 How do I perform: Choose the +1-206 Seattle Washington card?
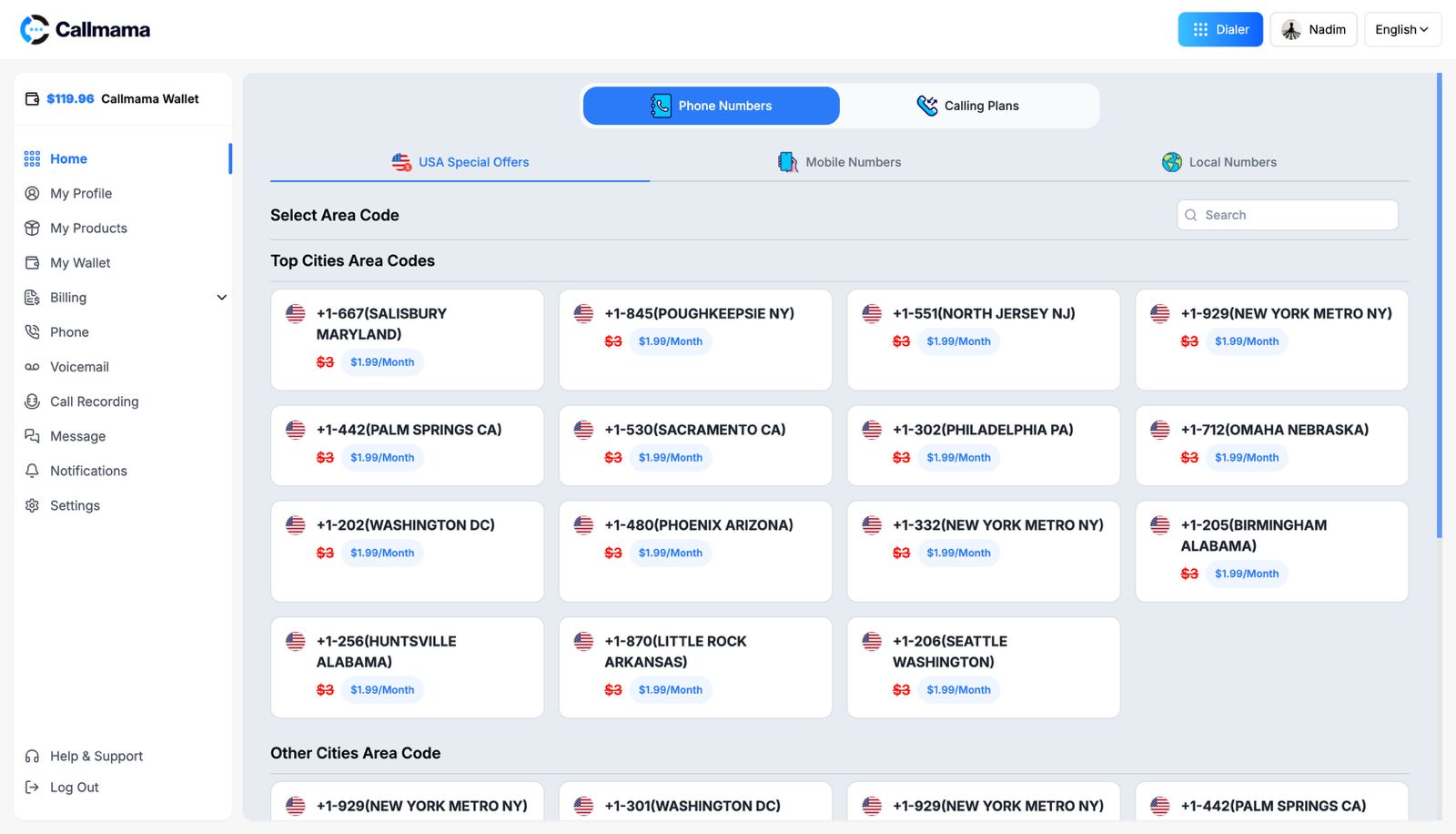[984, 667]
